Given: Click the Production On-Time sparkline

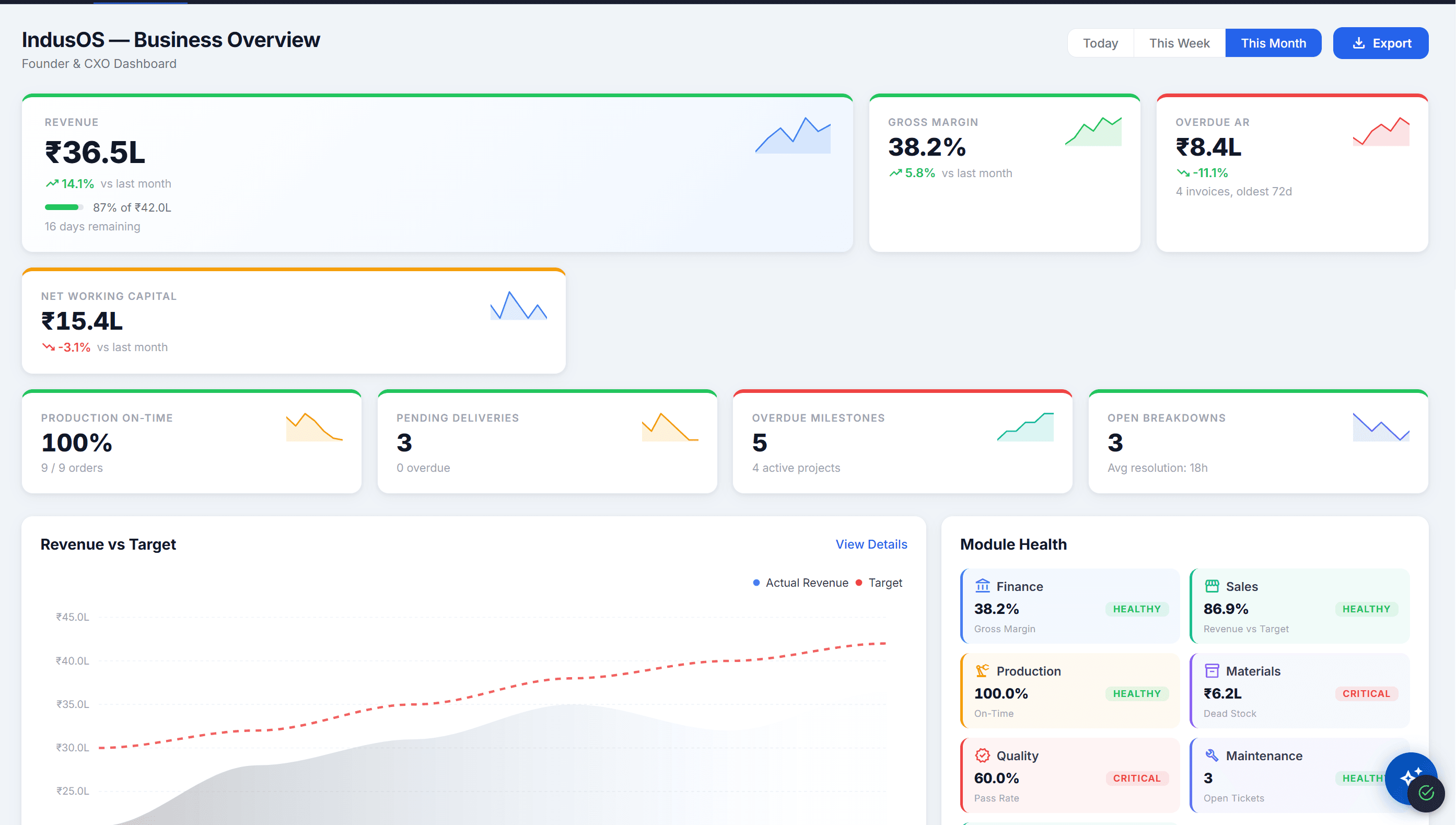Looking at the screenshot, I should [315, 427].
